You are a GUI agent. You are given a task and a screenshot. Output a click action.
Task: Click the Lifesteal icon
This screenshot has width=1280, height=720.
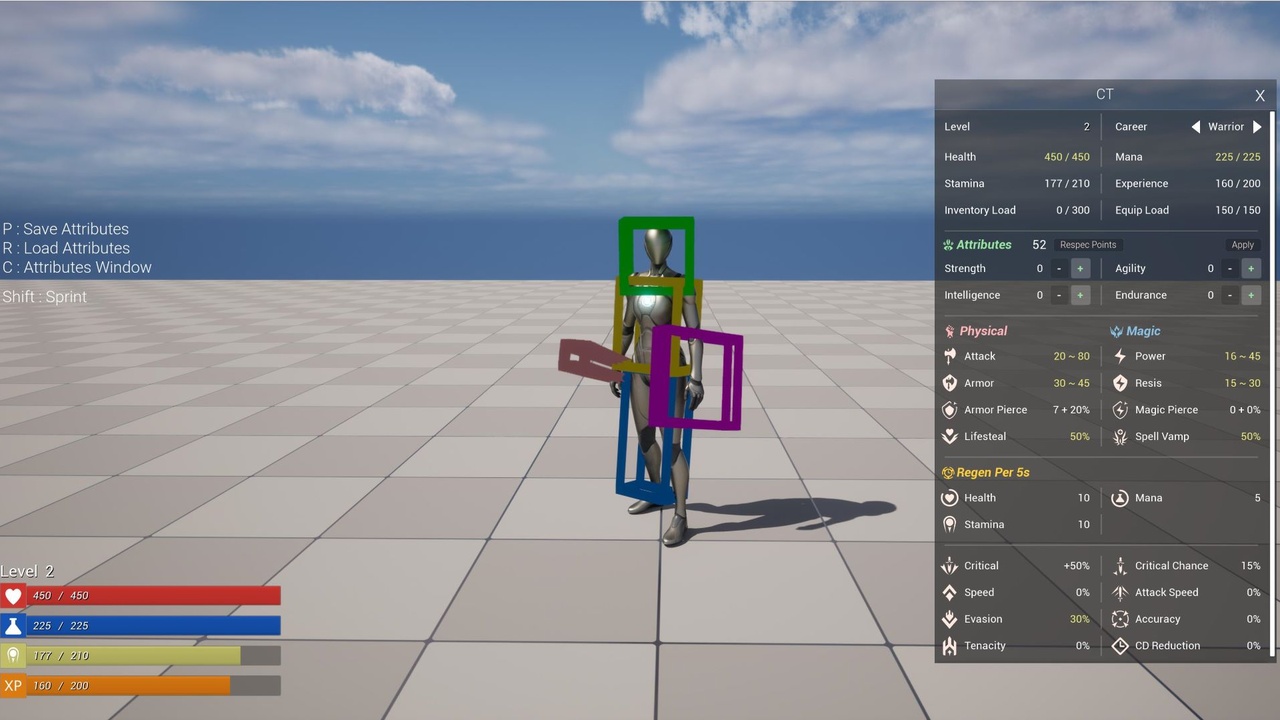point(950,437)
